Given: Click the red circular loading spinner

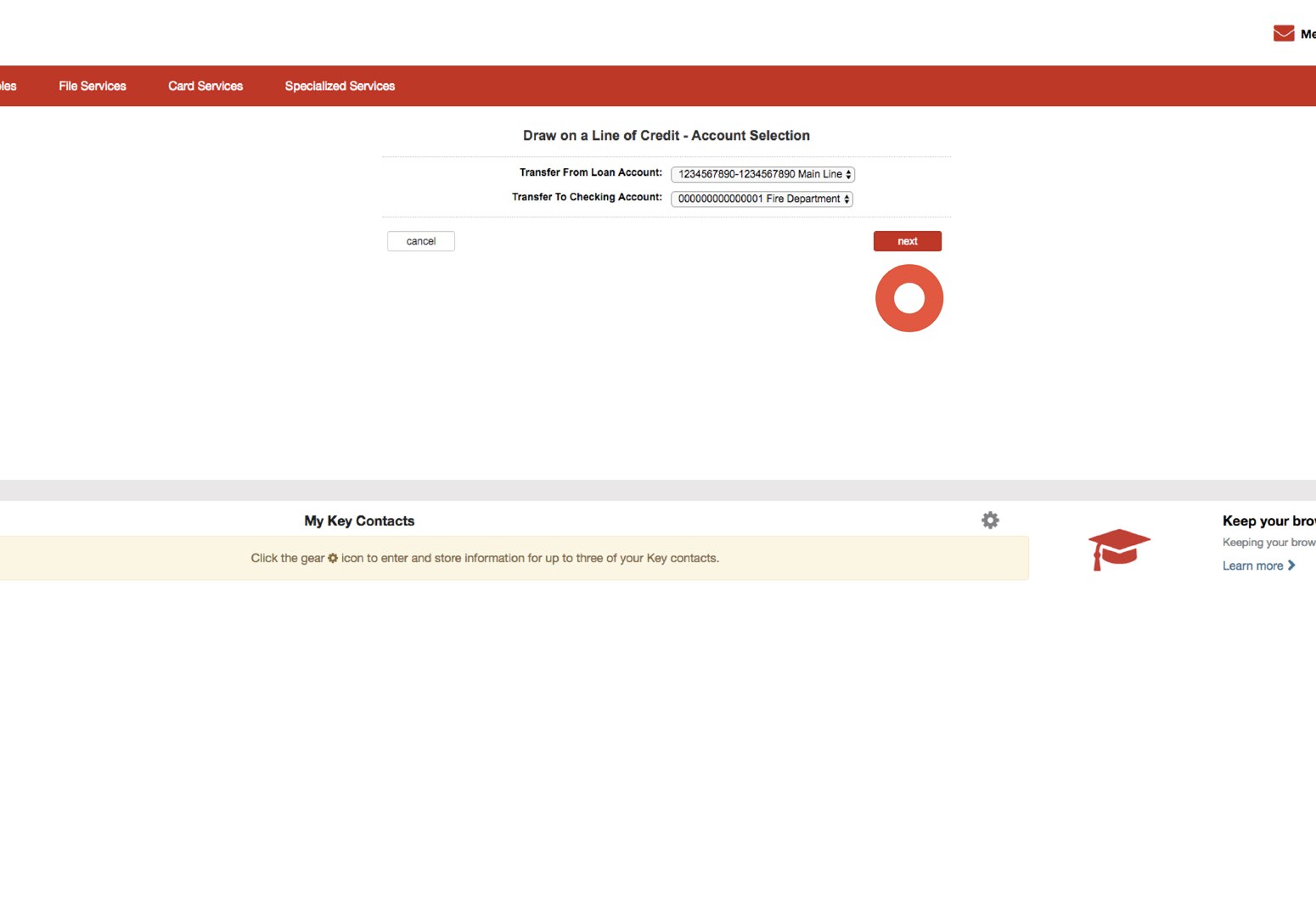Looking at the screenshot, I should (908, 297).
